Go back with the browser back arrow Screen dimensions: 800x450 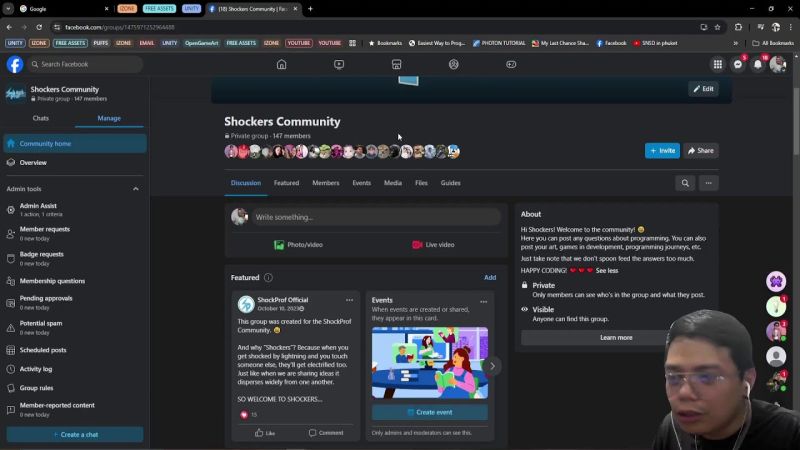(x=9, y=27)
